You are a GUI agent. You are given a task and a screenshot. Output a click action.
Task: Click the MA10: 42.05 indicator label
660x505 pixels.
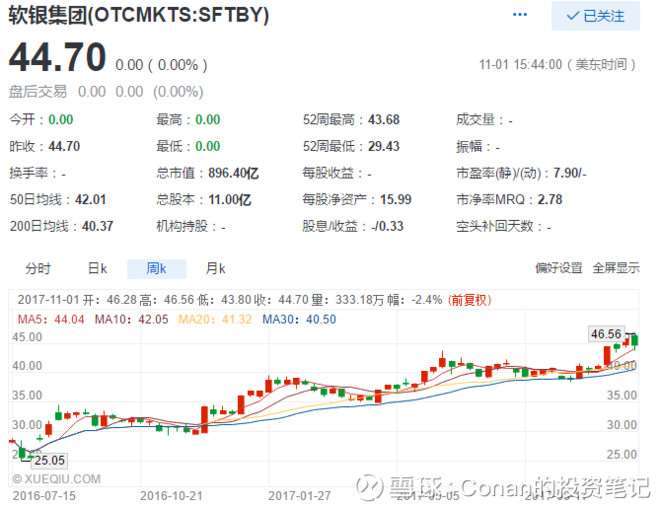[x=131, y=319]
